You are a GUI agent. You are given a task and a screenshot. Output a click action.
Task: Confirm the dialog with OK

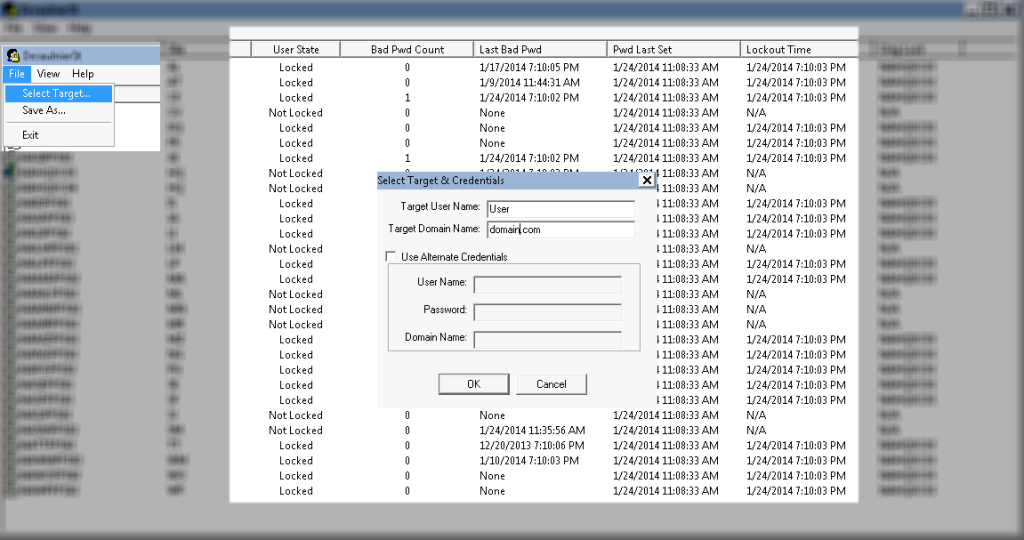pos(473,384)
